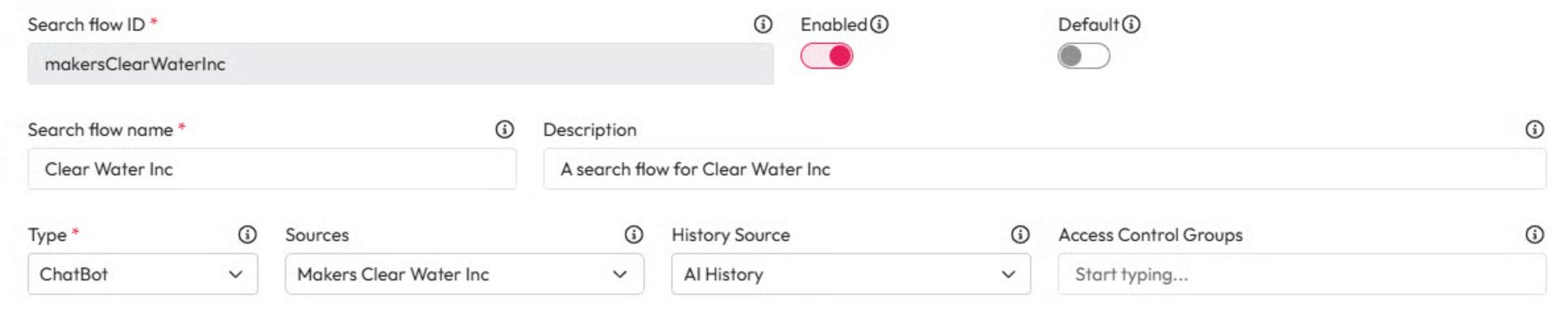Viewport: 1568px width, 318px height.
Task: Click the info icon for Sources
Action: (634, 235)
